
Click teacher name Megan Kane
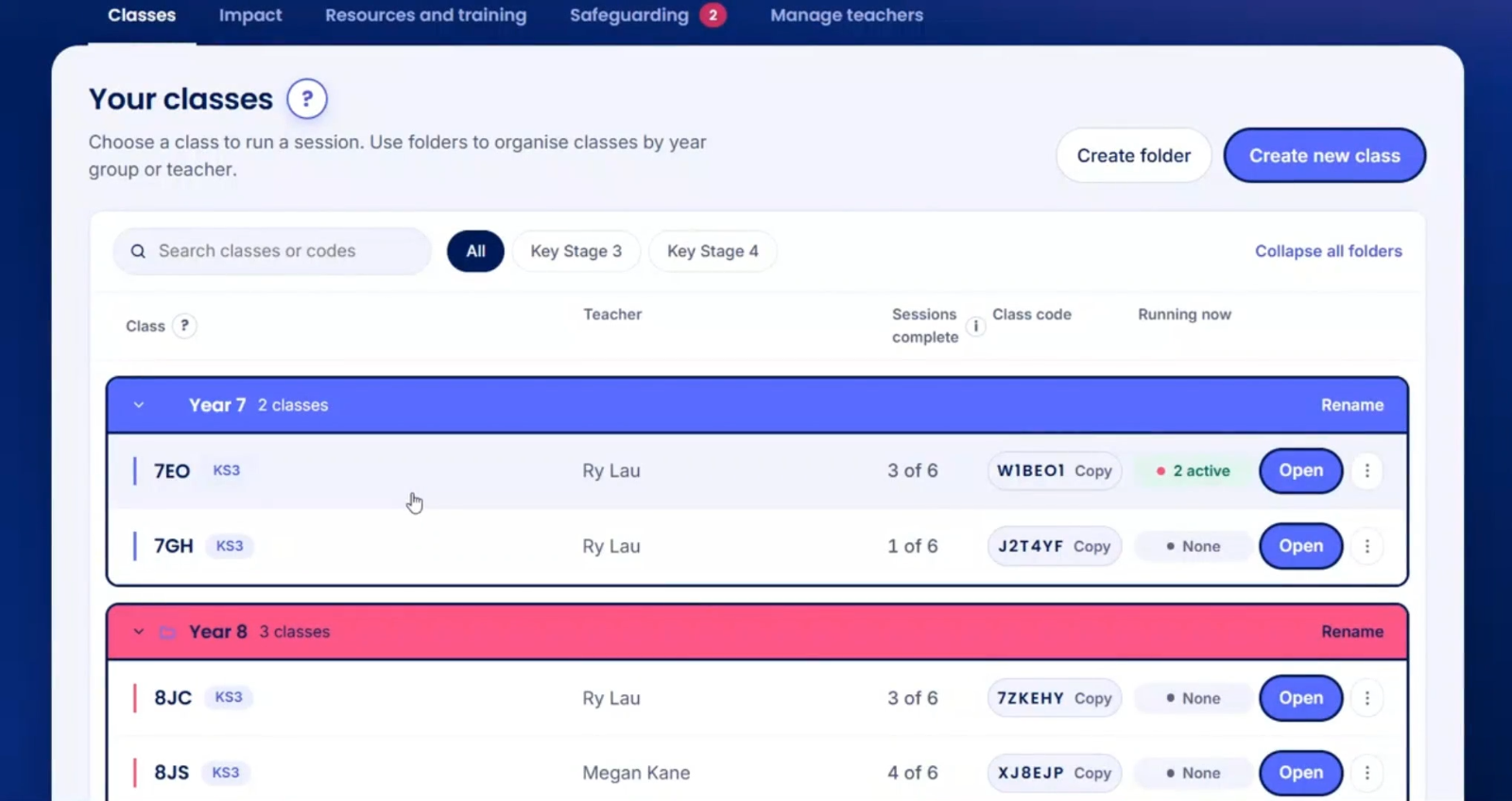[636, 773]
